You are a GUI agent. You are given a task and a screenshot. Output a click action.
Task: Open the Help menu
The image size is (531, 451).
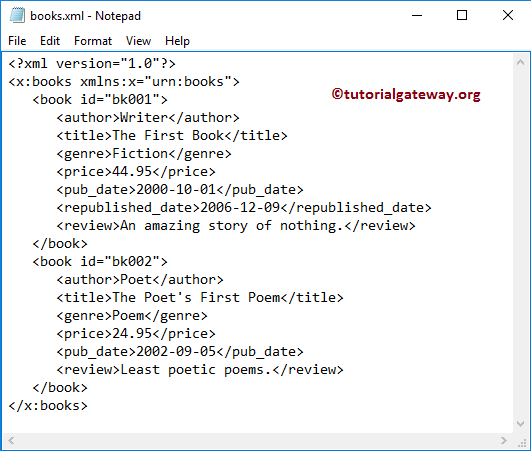click(x=177, y=41)
